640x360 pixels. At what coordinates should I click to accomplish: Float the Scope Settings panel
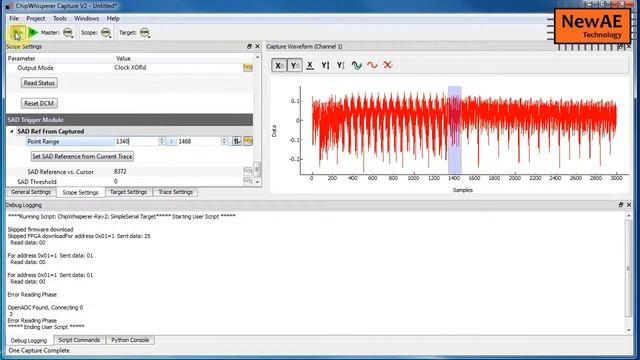[x=249, y=47]
